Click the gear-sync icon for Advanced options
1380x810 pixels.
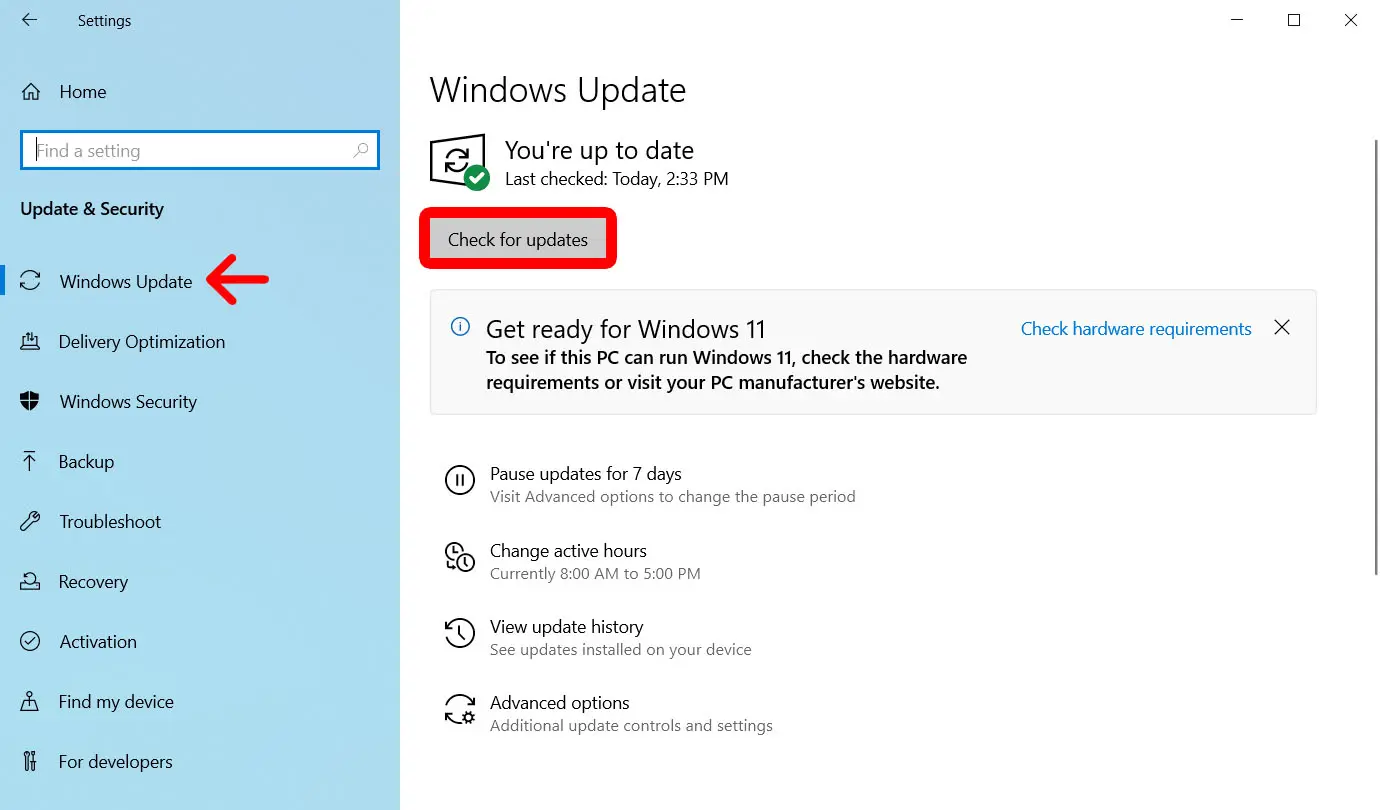click(459, 710)
